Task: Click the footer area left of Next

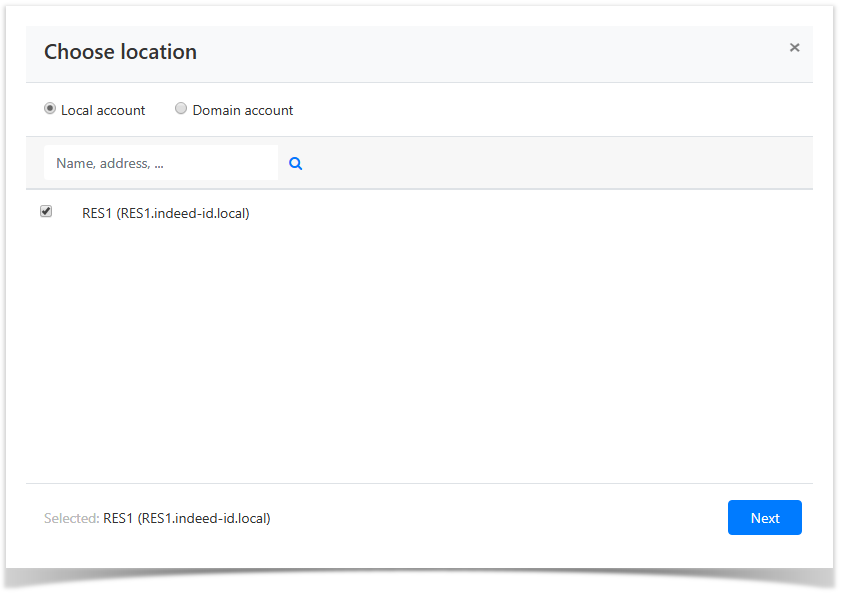Action: pos(500,518)
